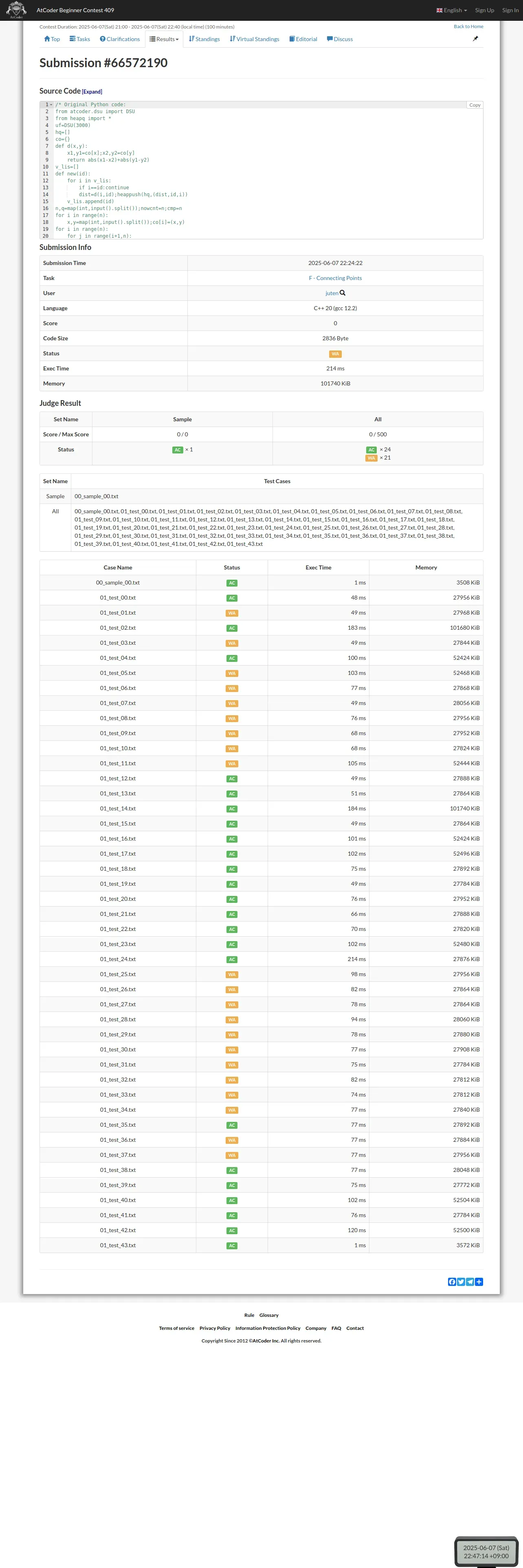Open the Privacy Policy link
Screen dimensions: 523x1568
pos(215,1328)
